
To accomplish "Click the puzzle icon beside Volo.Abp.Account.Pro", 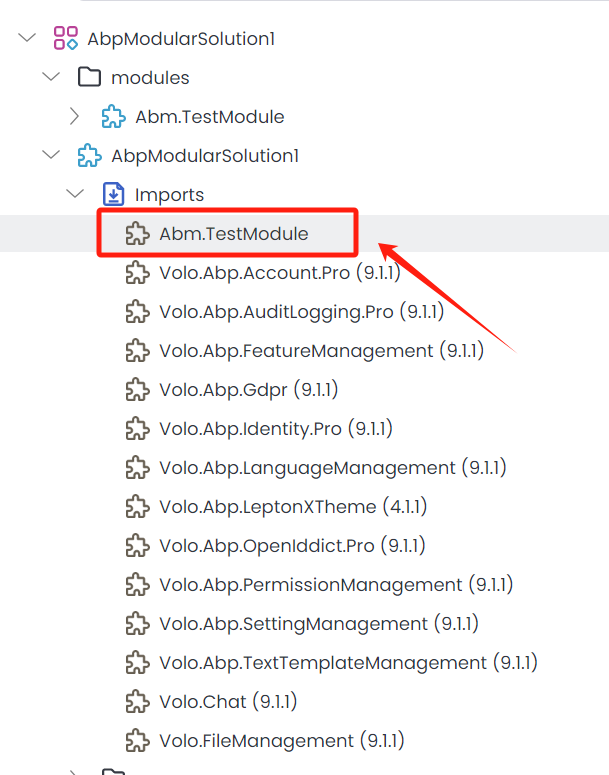I will pyautogui.click(x=138, y=273).
